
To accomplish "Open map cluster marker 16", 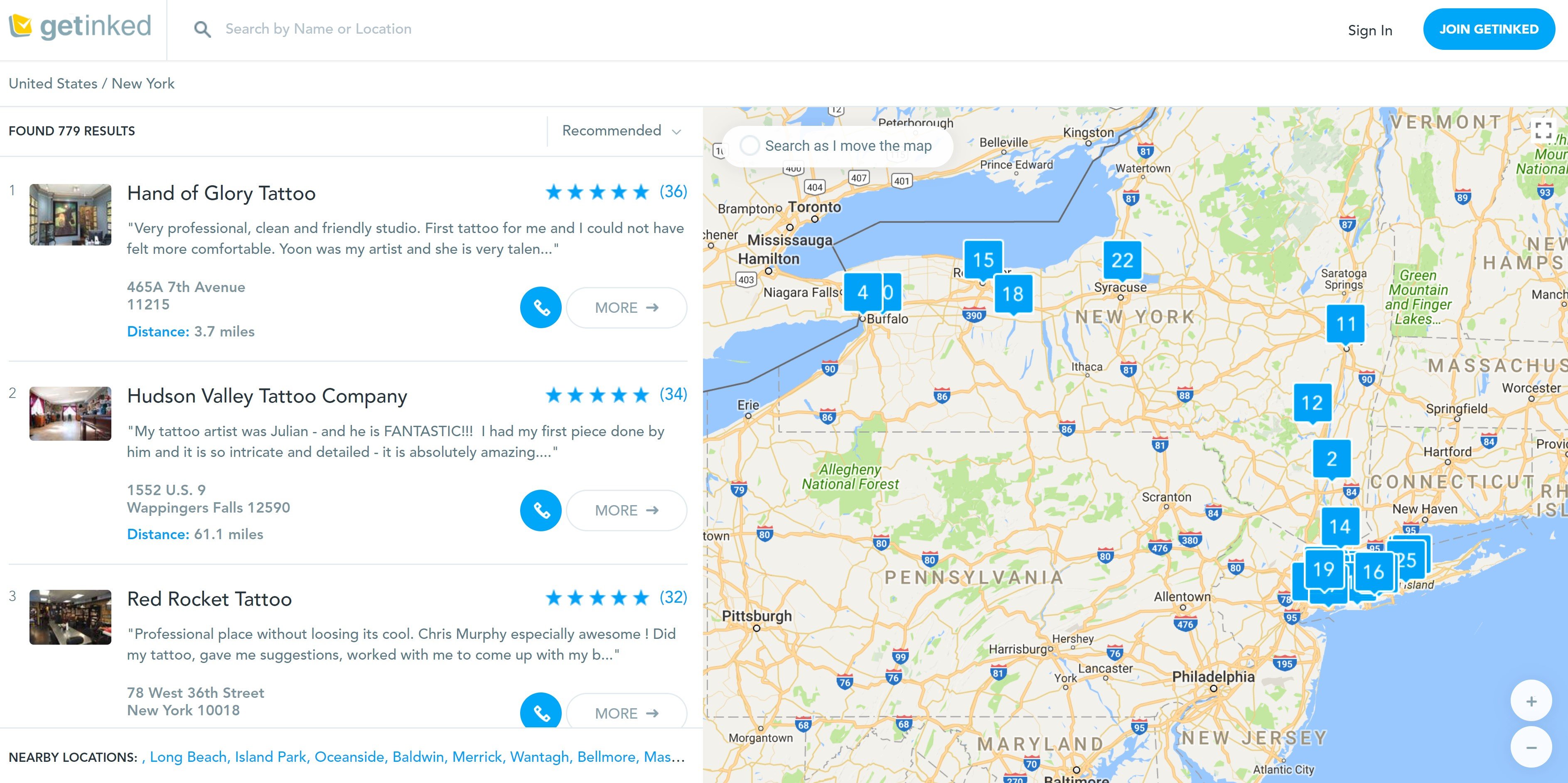I will tap(1374, 572).
